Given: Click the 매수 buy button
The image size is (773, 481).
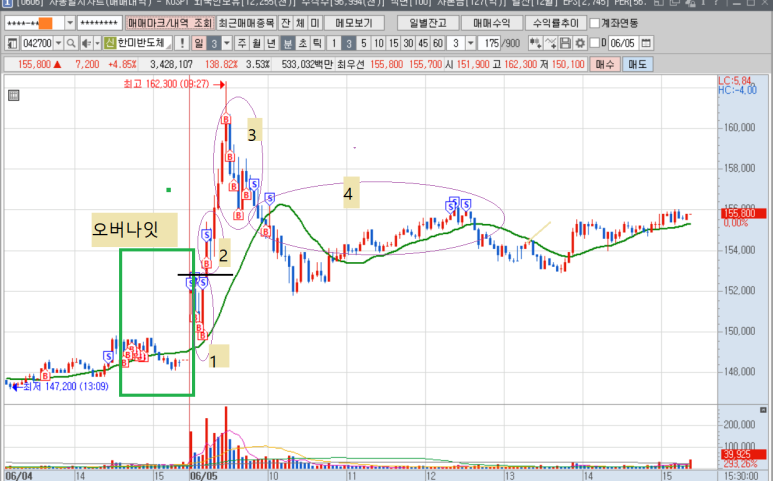Looking at the screenshot, I should [604, 63].
